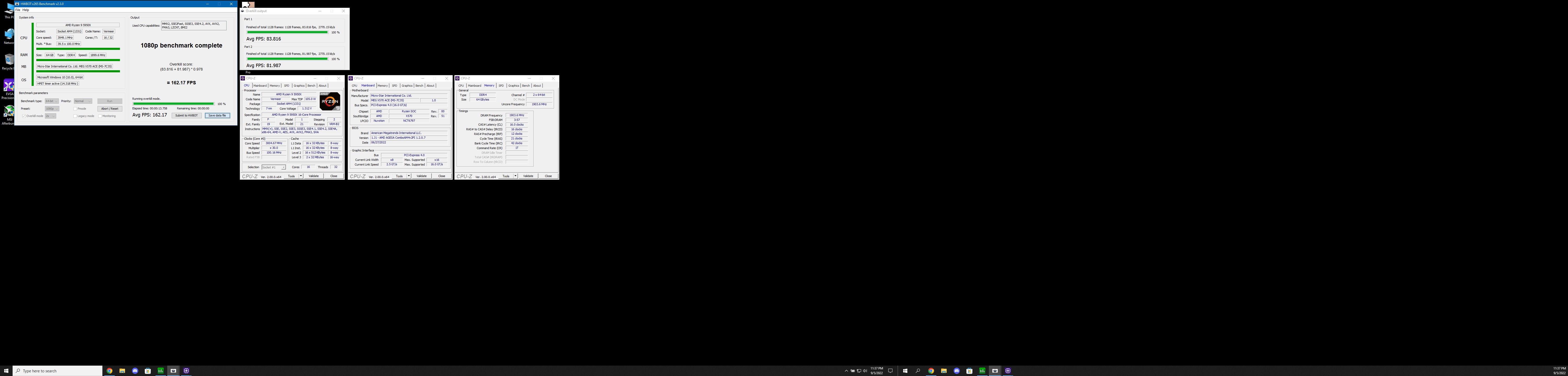Open Discord on second monitor taskbar
This screenshot has height=376, width=1568.
pyautogui.click(x=956, y=371)
